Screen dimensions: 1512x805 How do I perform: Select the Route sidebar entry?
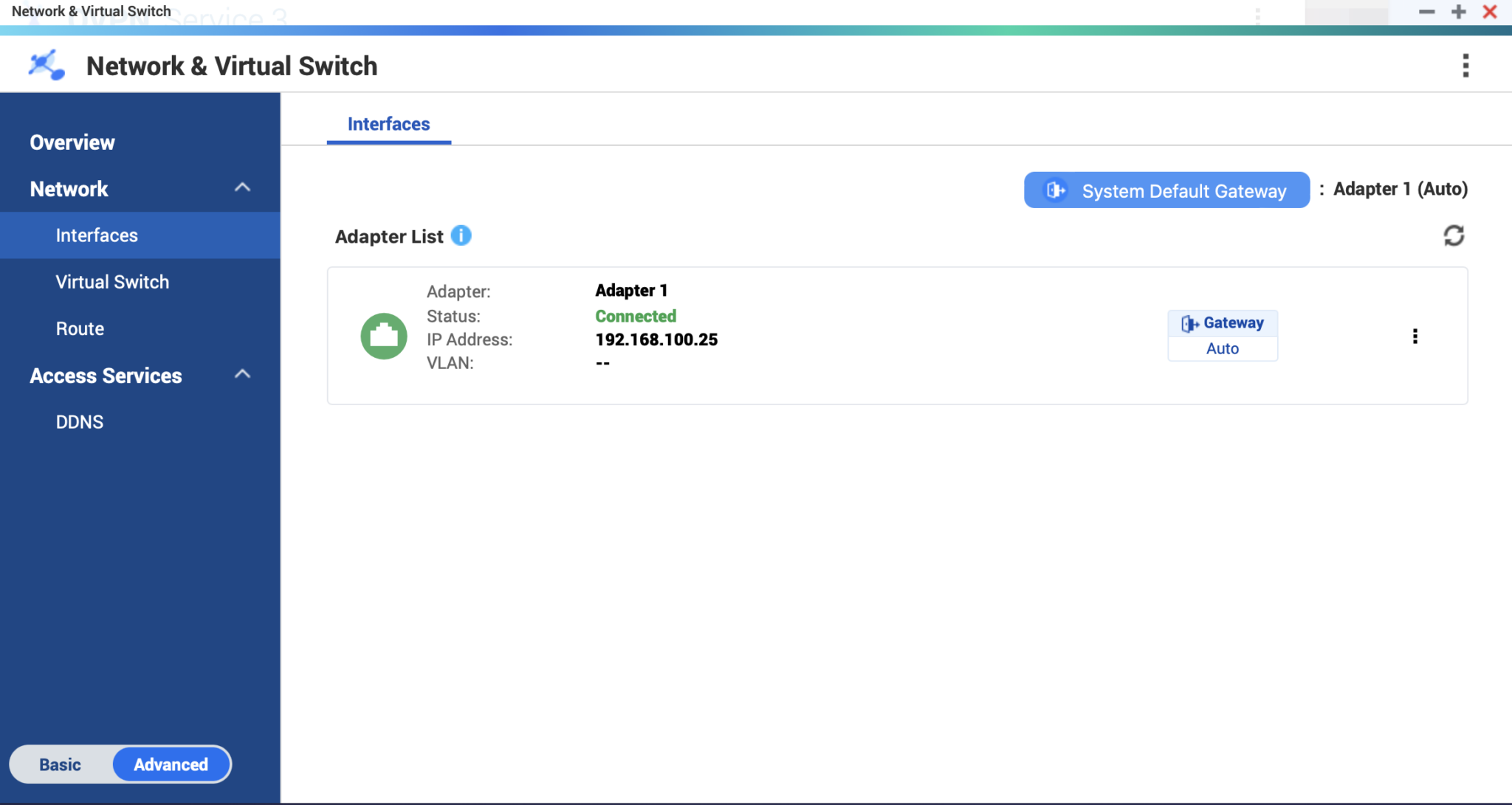(80, 328)
